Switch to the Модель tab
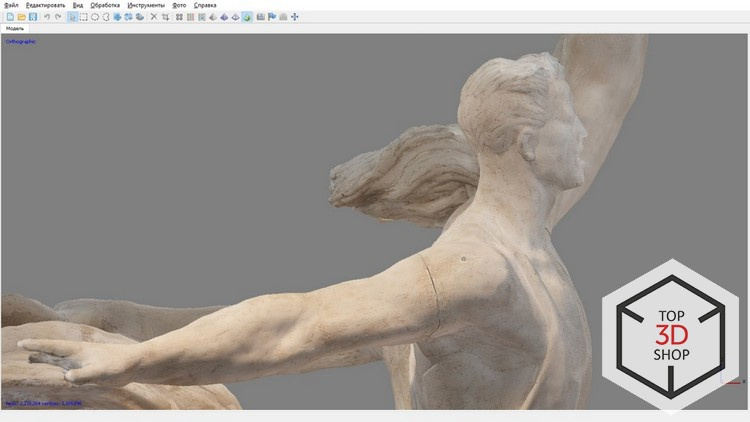Image resolution: width=750 pixels, height=422 pixels. 15,29
